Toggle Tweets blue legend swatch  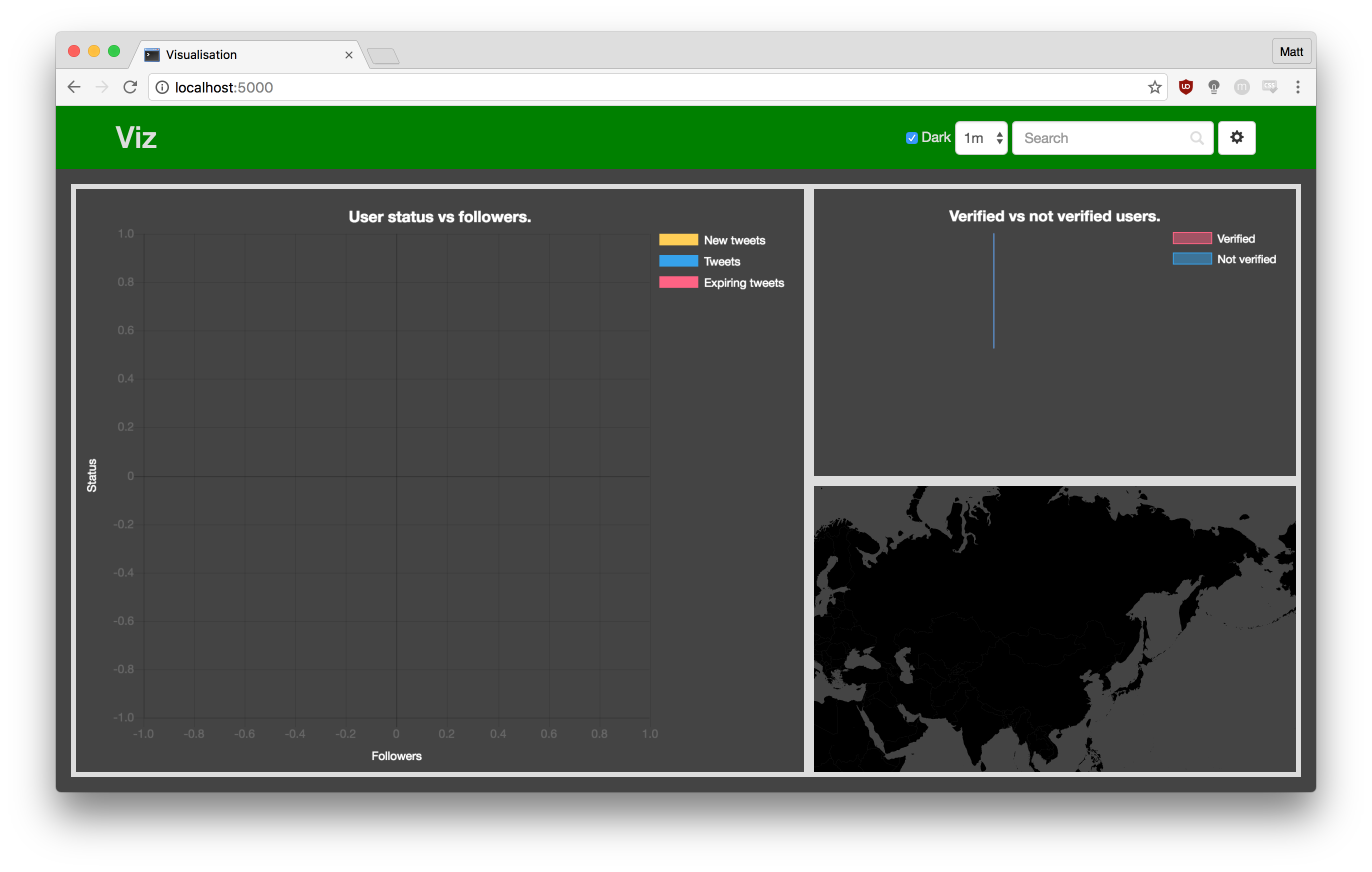coord(678,260)
